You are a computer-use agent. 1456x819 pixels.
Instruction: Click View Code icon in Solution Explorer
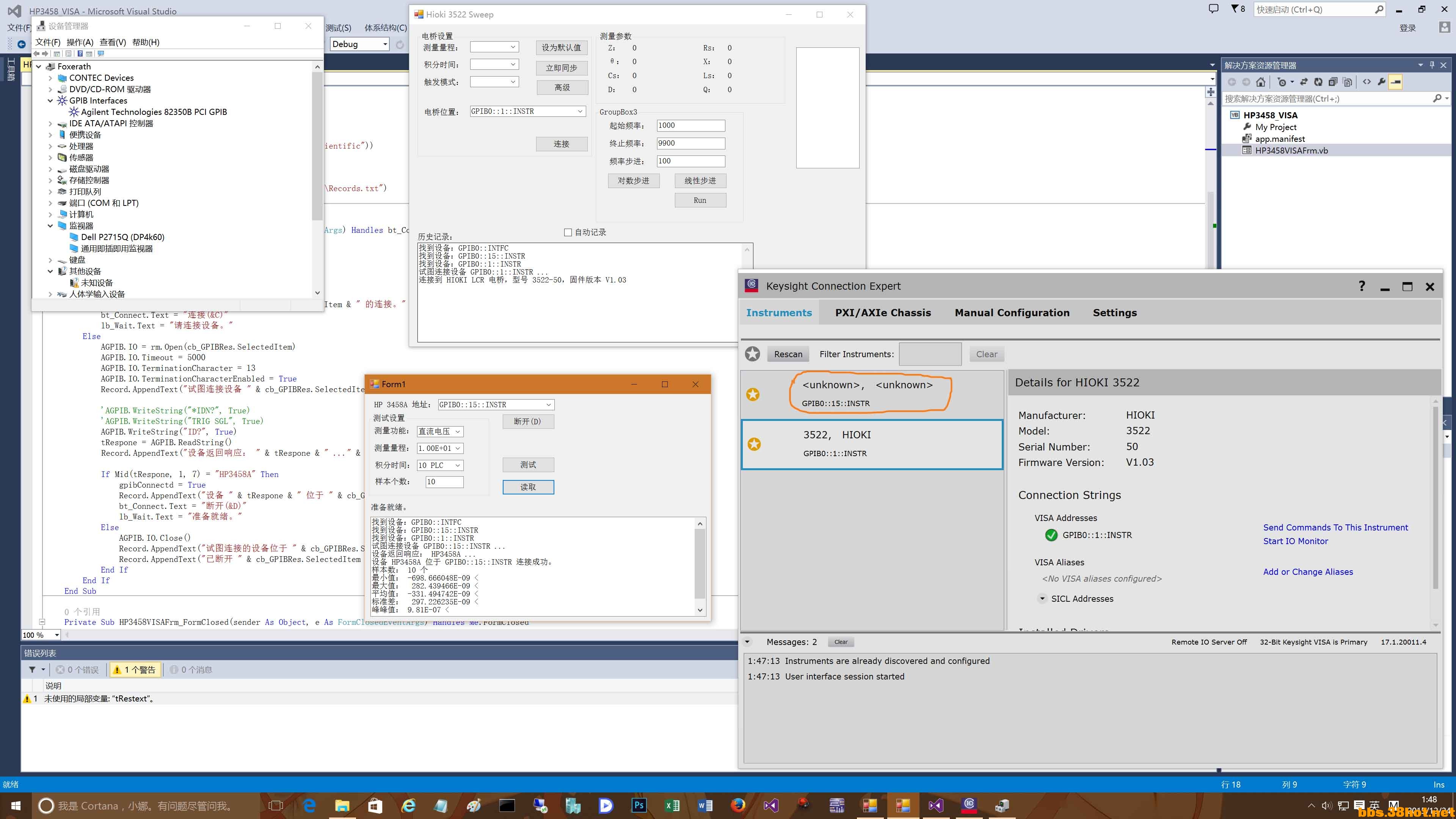pos(1367,82)
